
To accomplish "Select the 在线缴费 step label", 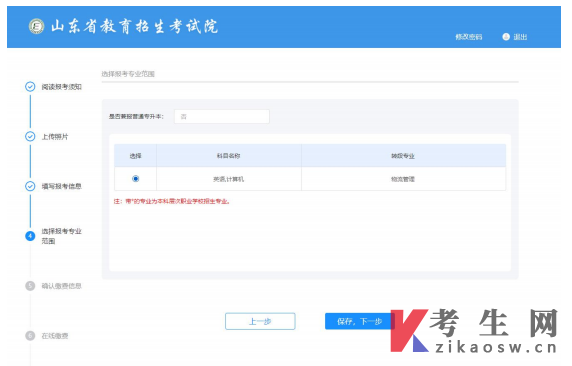I will (x=55, y=336).
